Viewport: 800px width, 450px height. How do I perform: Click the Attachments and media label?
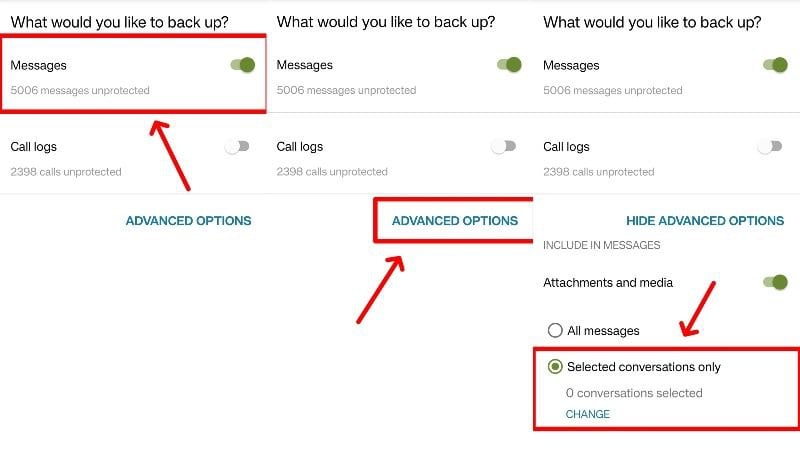click(x=608, y=283)
